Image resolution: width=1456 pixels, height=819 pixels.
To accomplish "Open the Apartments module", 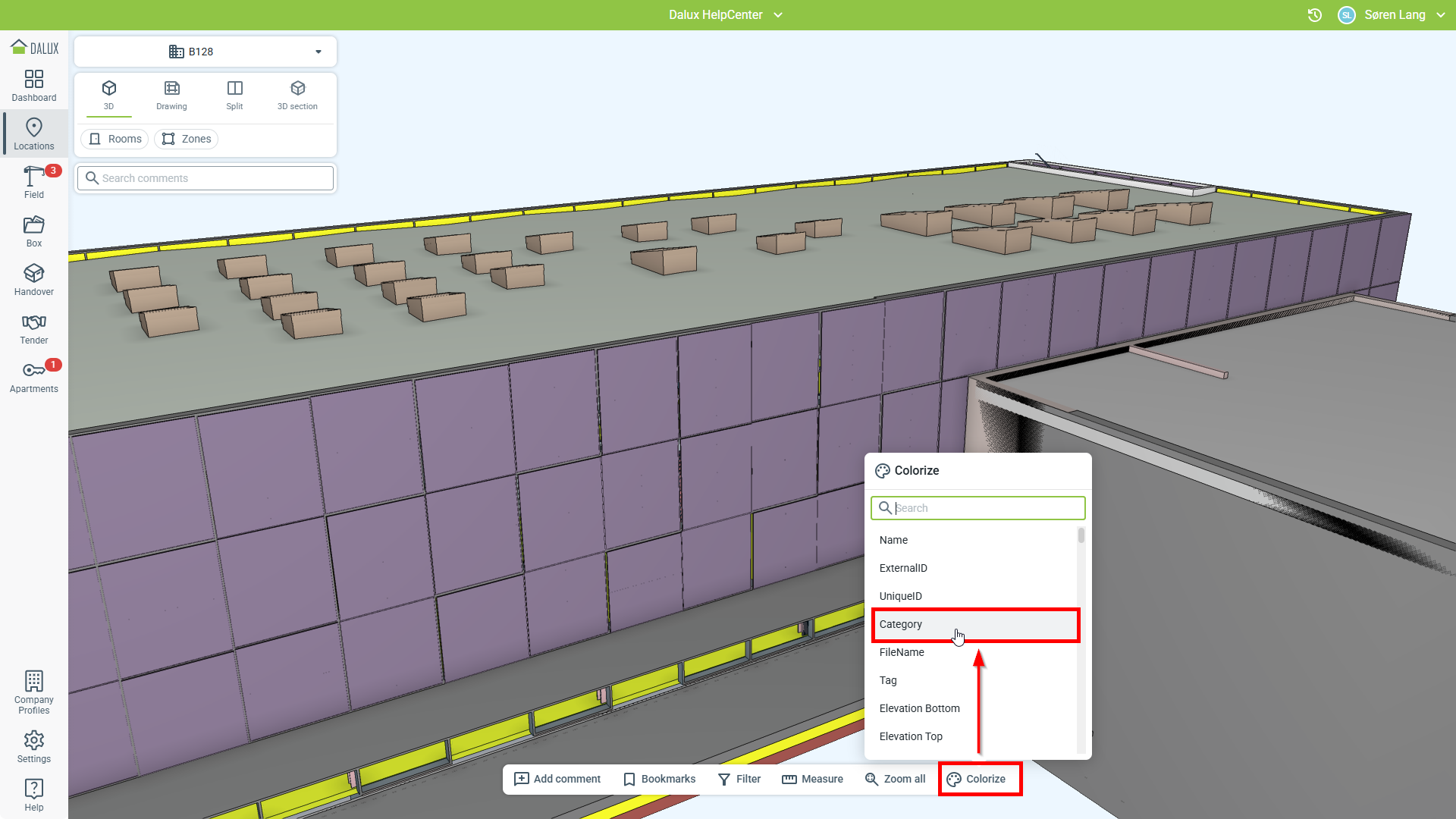I will coord(34,377).
